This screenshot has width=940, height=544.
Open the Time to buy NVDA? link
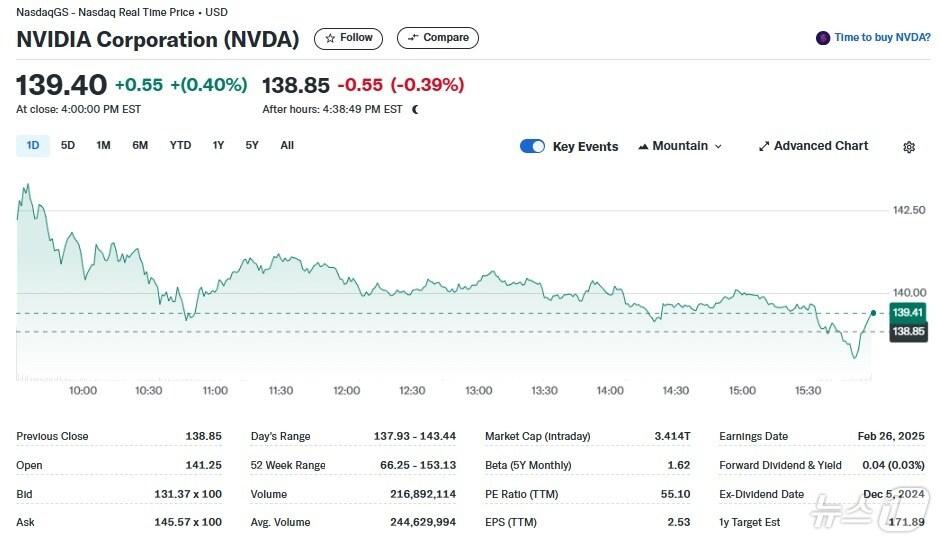tap(882, 38)
